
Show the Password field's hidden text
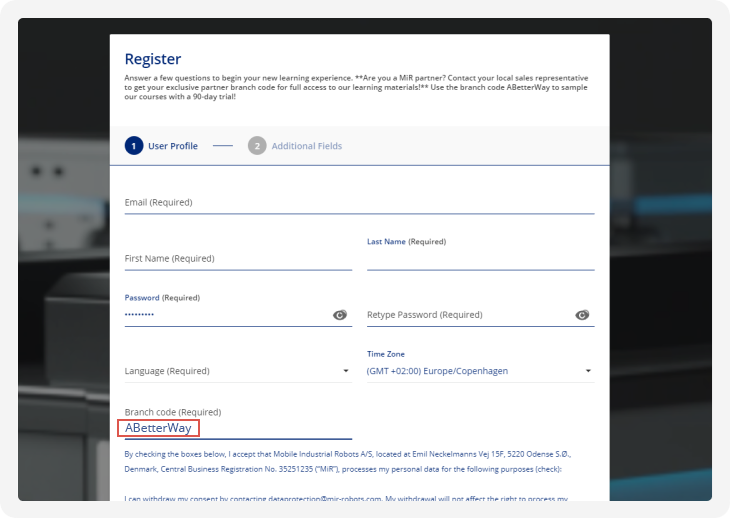pos(340,315)
